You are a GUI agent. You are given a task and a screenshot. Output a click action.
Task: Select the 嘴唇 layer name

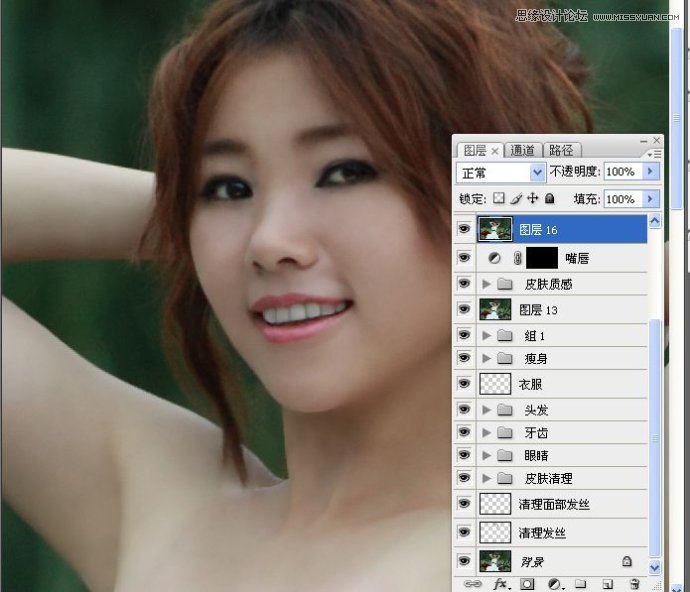click(577, 258)
